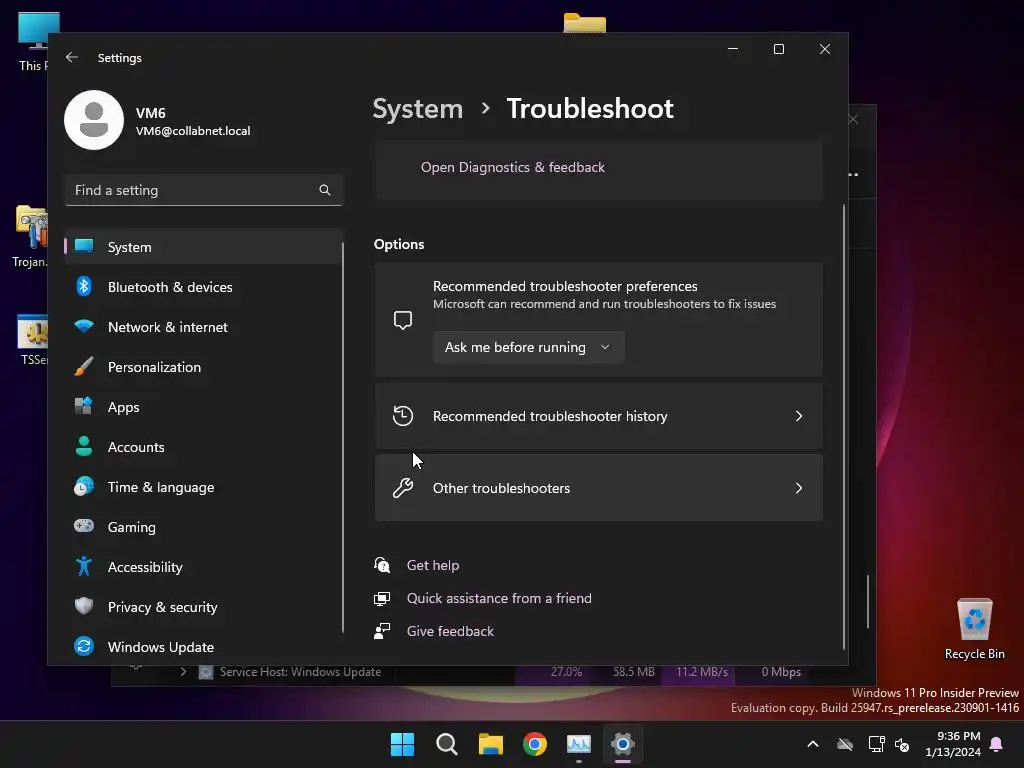Open Accessibility settings category

click(x=204, y=567)
